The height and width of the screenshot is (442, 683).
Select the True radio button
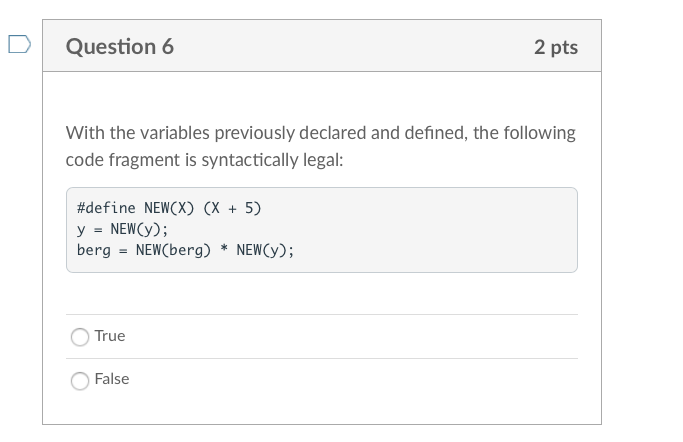(80, 337)
